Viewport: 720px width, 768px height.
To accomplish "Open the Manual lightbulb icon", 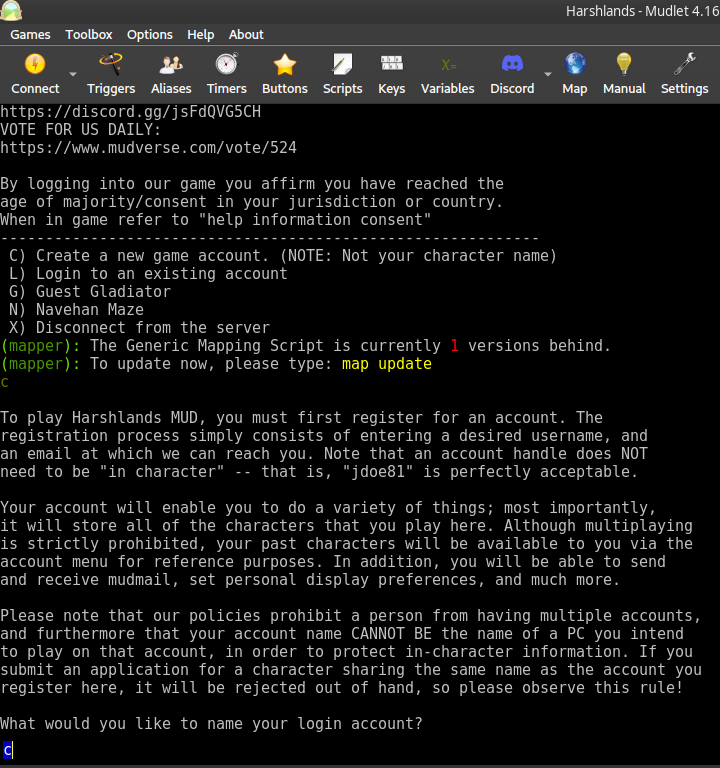I will point(624,66).
